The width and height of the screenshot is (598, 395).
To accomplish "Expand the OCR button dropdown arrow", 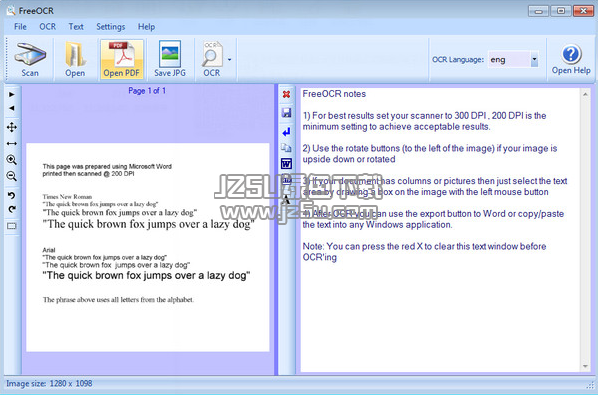I will point(229,59).
